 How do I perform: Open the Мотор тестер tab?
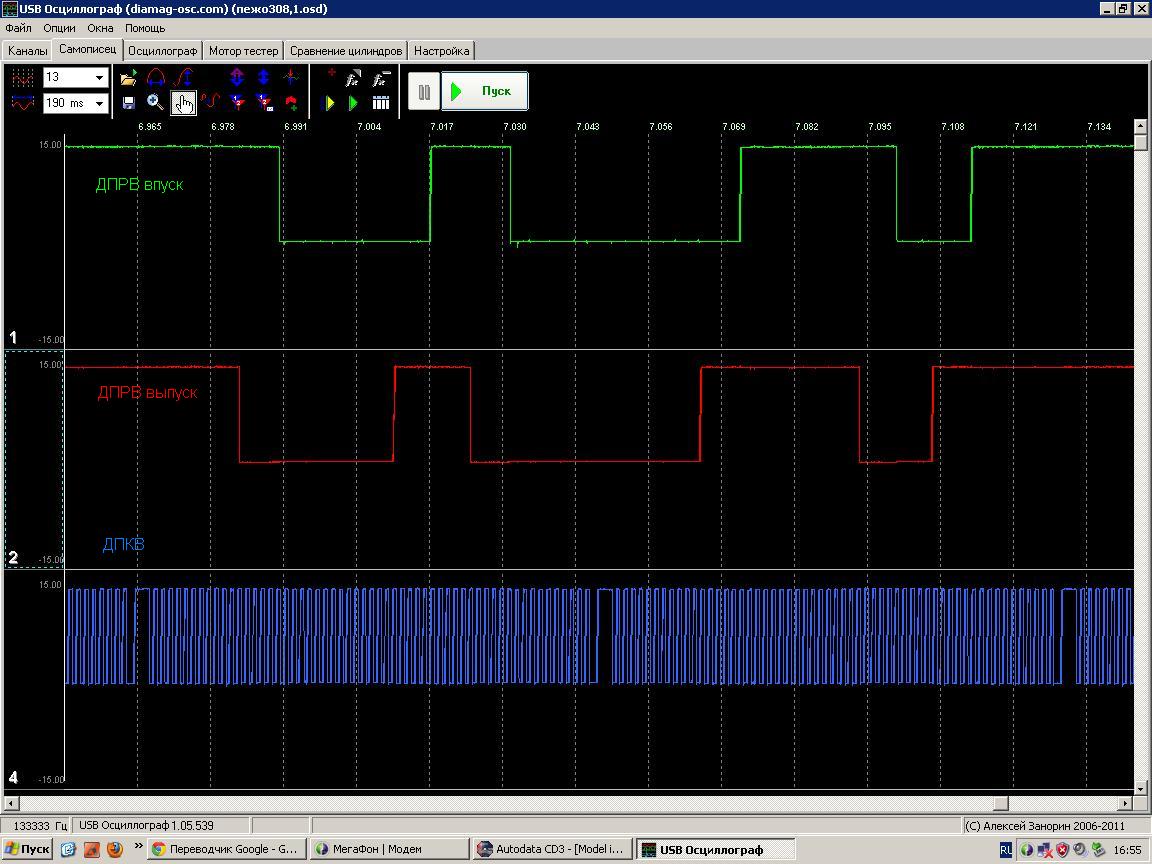point(244,51)
